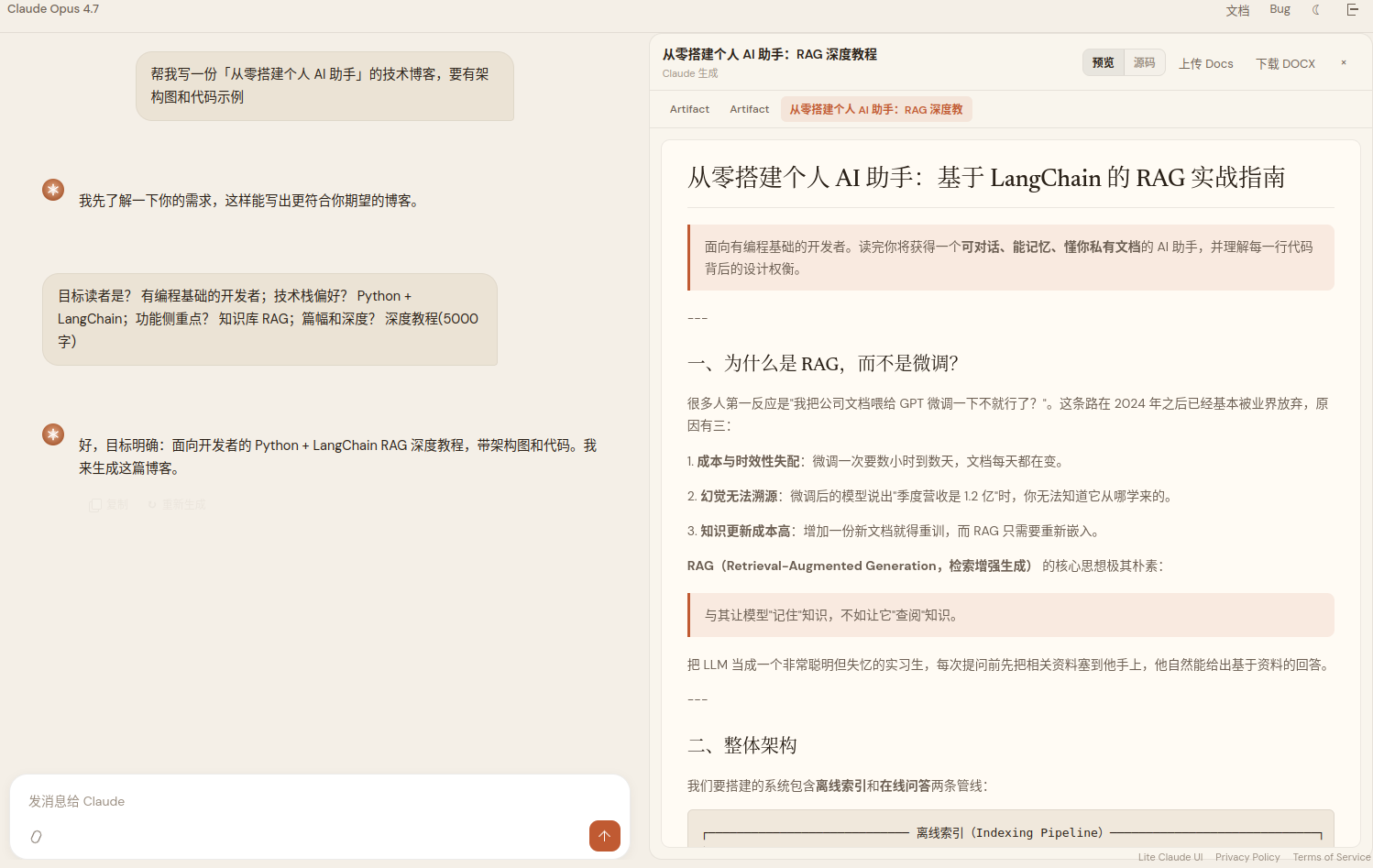Click the Claude avatar beside '我先了解一下你的需求'
Screen dimensions: 1373x868
click(53, 190)
